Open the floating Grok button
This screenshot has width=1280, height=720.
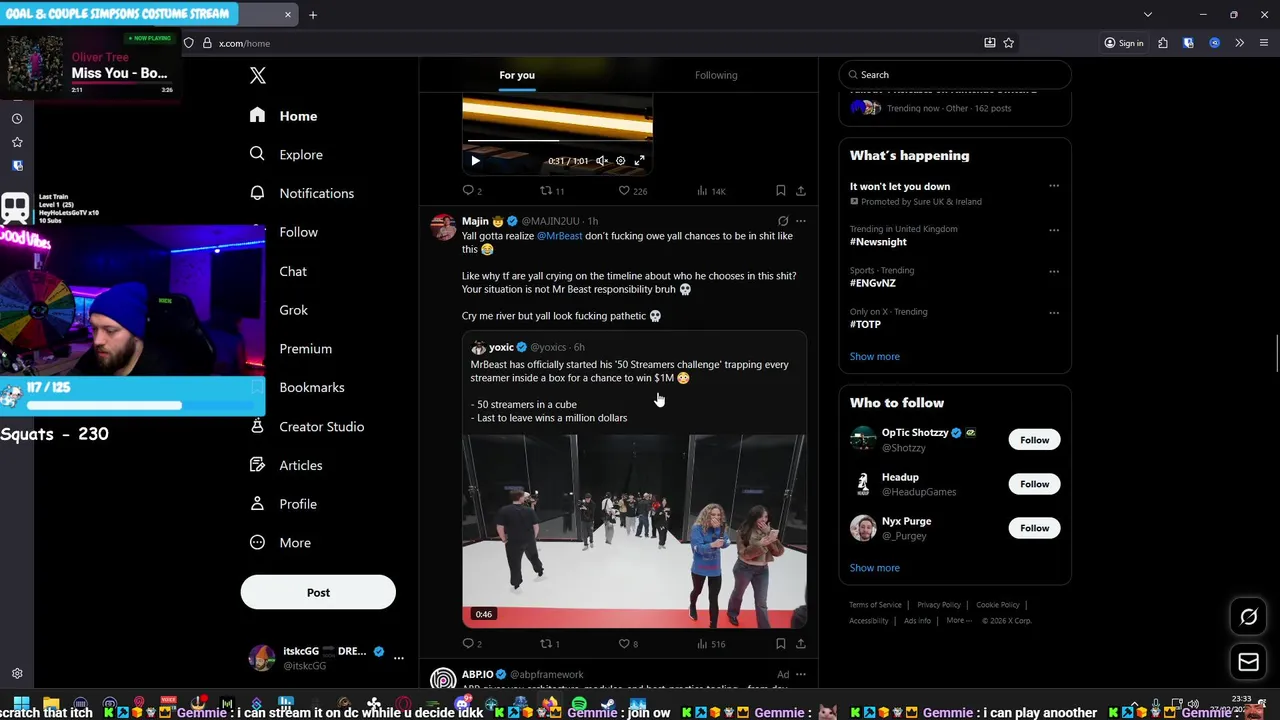[x=1248, y=617]
